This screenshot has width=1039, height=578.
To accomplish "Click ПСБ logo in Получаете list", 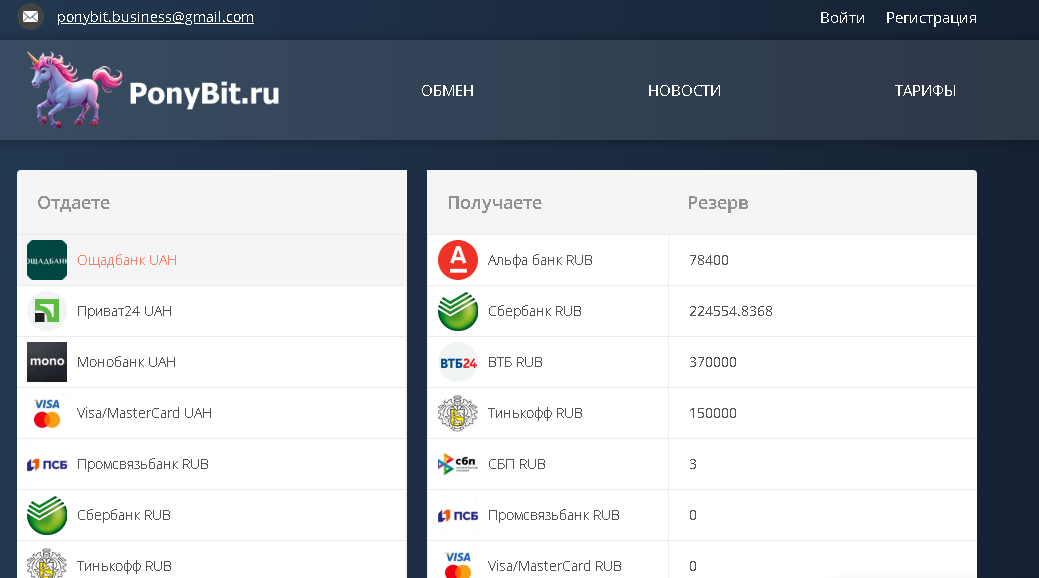I will coord(458,515).
